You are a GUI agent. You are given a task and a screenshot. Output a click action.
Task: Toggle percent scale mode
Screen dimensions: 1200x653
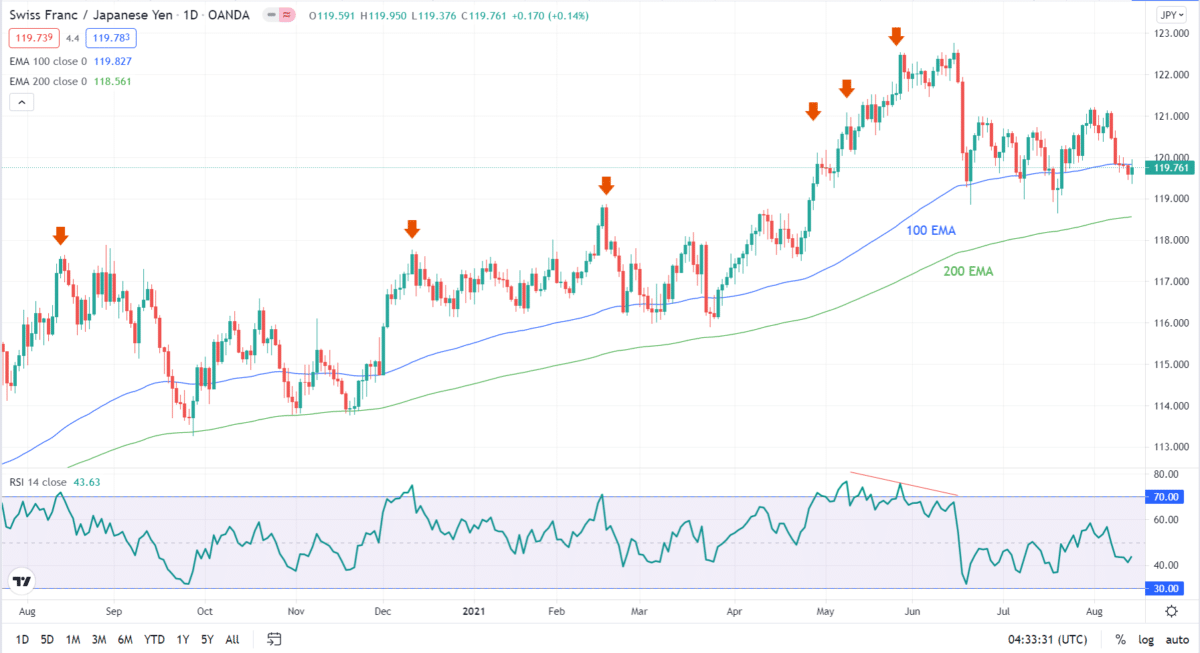(1120, 639)
